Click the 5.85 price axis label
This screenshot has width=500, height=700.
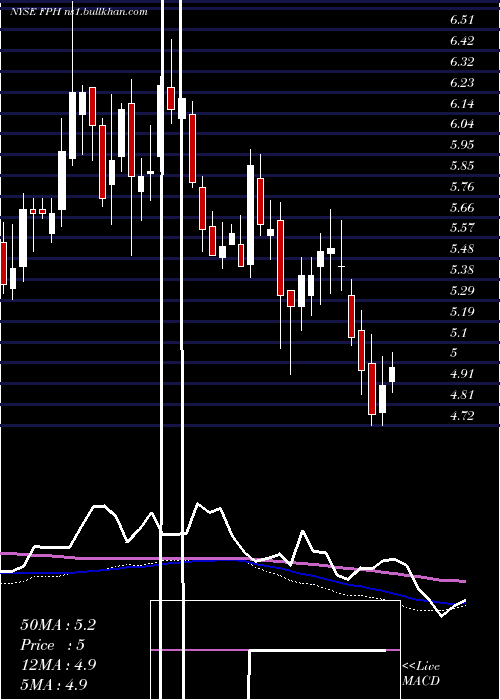pyautogui.click(x=462, y=166)
